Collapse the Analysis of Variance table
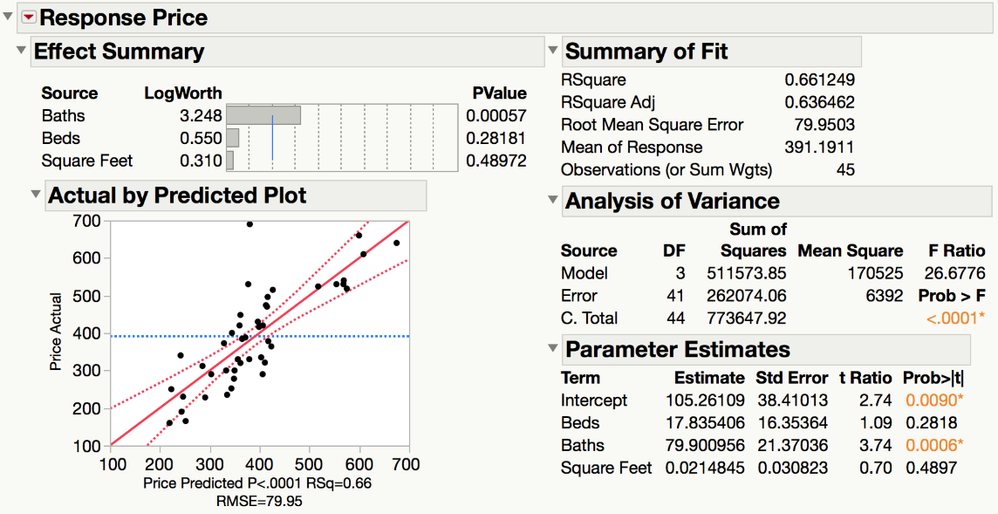Viewport: 998px width, 514px height. 554,200
